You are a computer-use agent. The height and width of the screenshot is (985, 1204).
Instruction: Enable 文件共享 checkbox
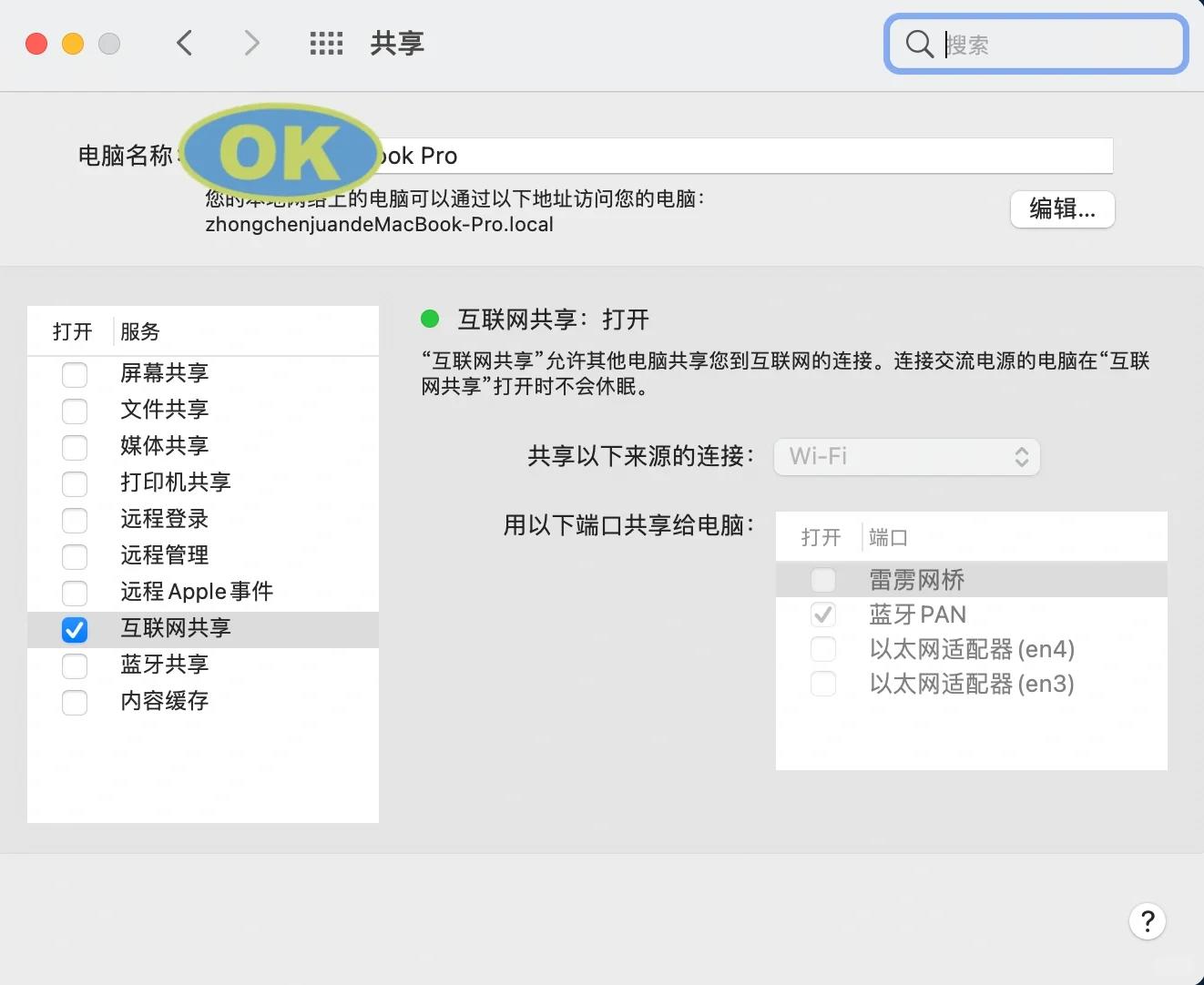[x=75, y=411]
